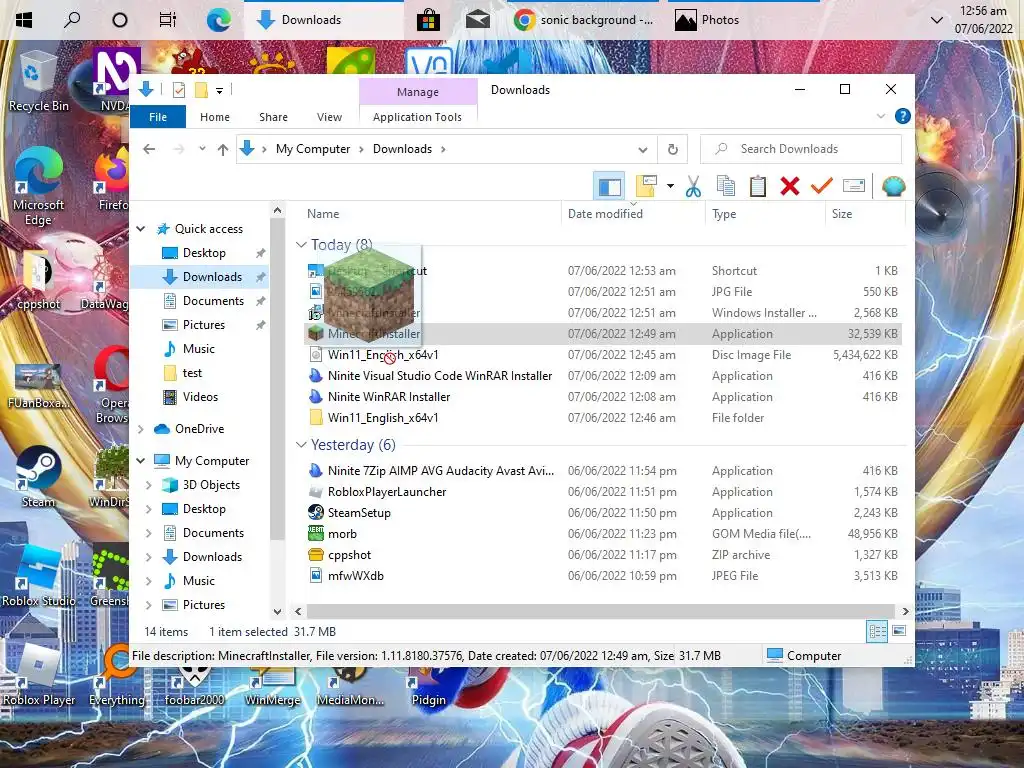Open Microsoft Store from taskbar
This screenshot has width=1024, height=768.
[x=428, y=20]
